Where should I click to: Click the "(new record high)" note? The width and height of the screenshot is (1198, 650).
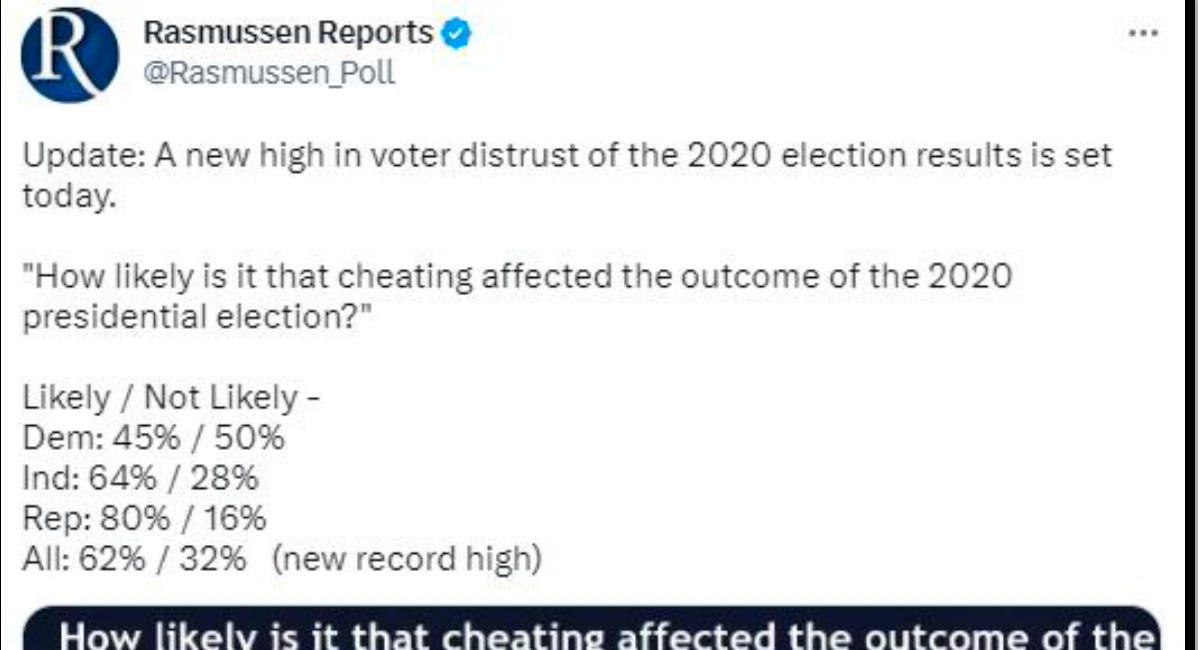point(406,558)
